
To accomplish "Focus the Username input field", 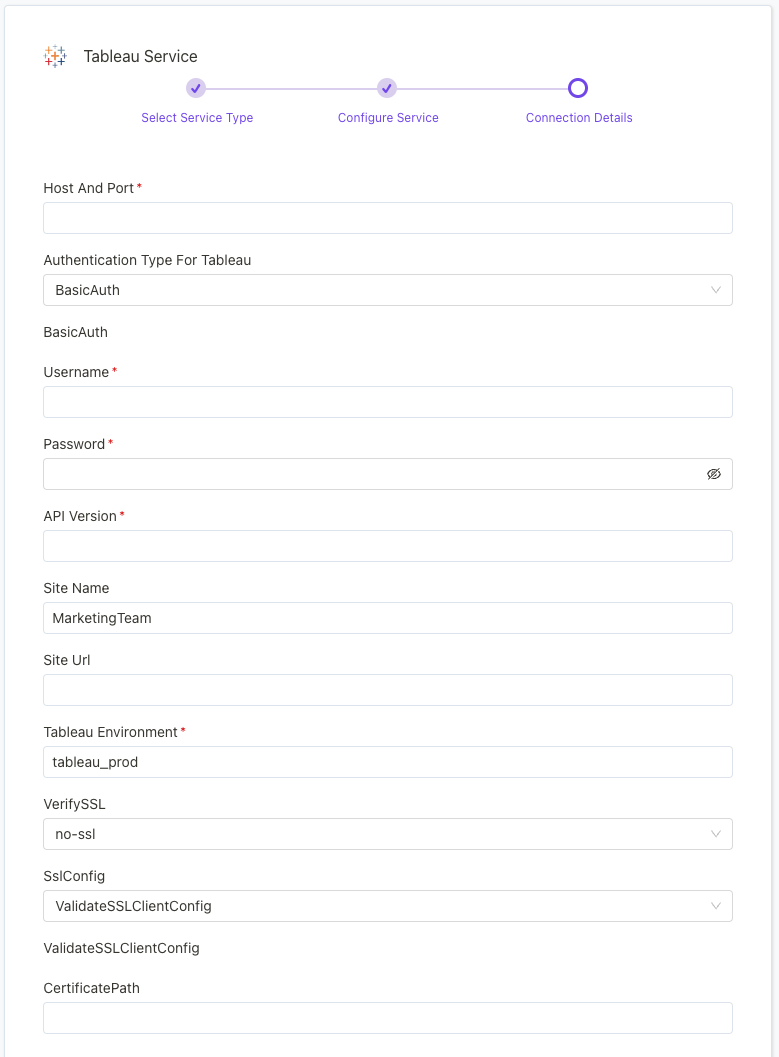I will (x=387, y=402).
